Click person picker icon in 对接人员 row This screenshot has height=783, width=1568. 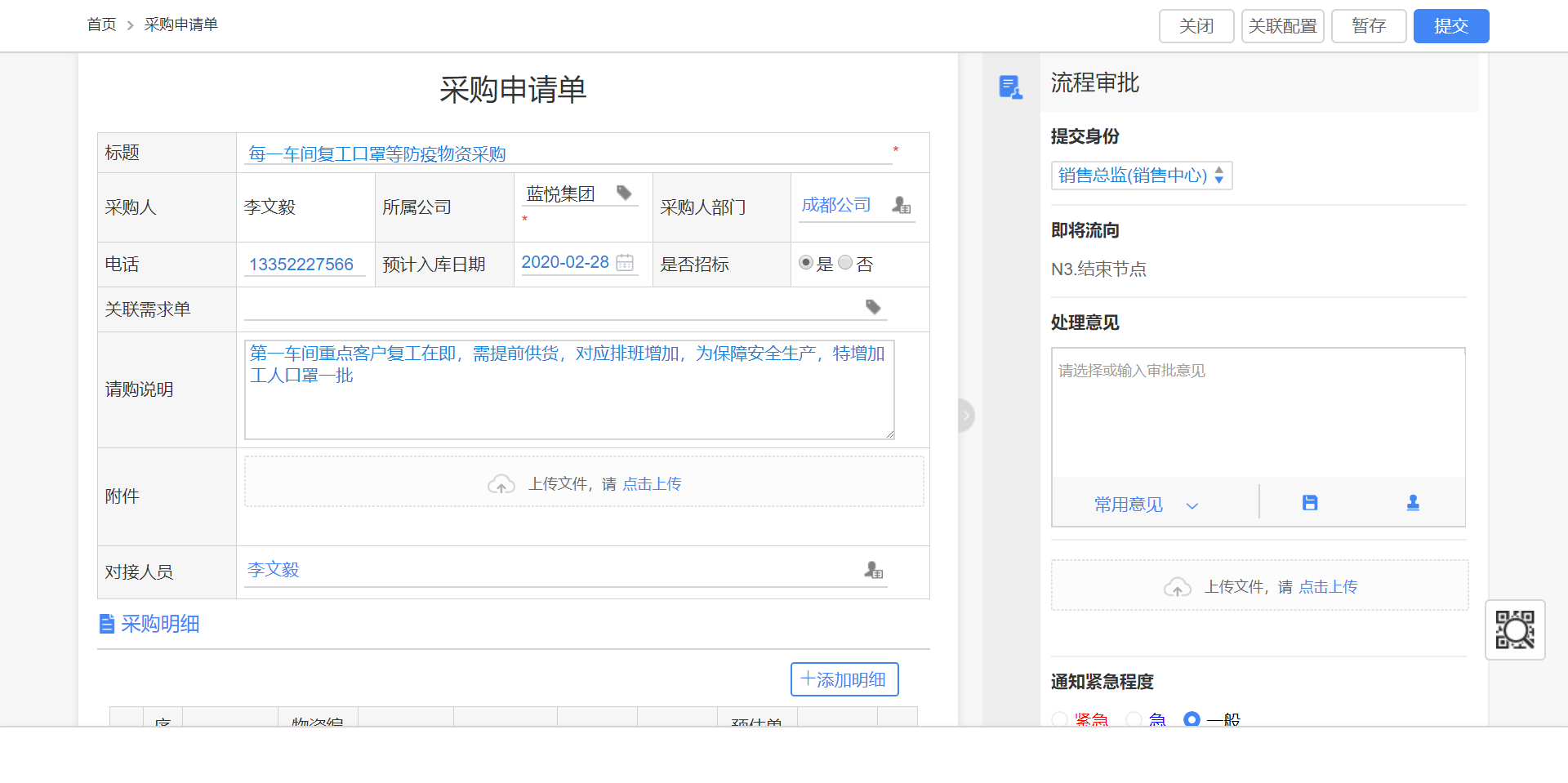pos(874,570)
